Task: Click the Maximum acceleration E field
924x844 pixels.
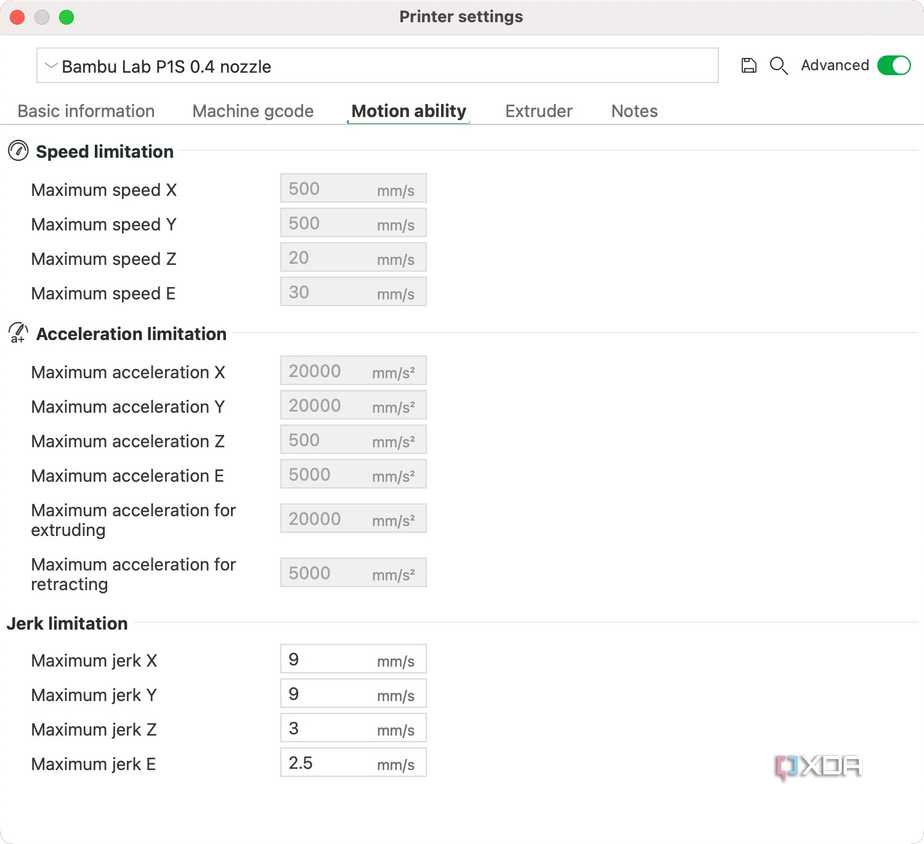Action: [353, 474]
